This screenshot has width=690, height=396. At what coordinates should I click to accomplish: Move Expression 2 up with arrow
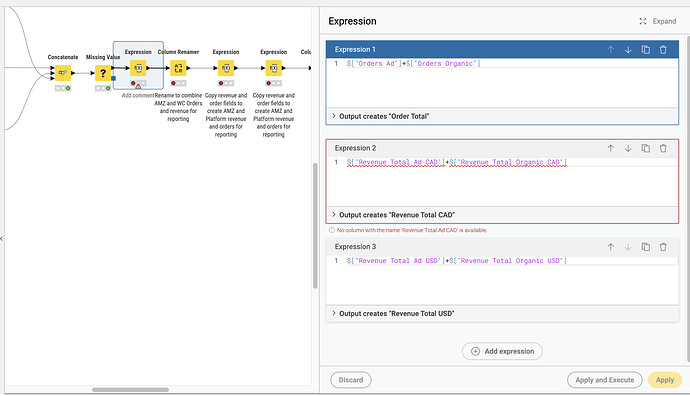[610, 148]
